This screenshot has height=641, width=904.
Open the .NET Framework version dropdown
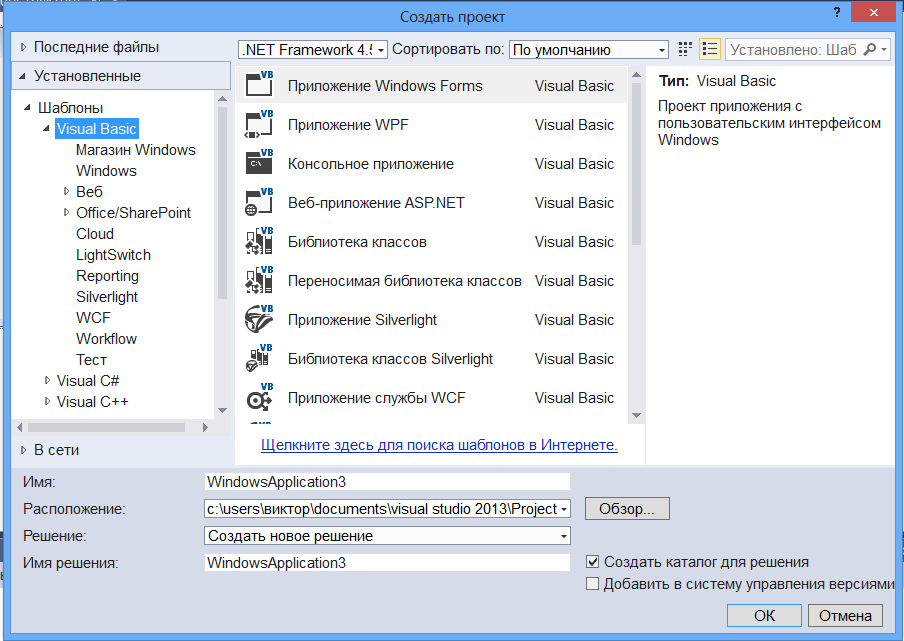tap(313, 50)
